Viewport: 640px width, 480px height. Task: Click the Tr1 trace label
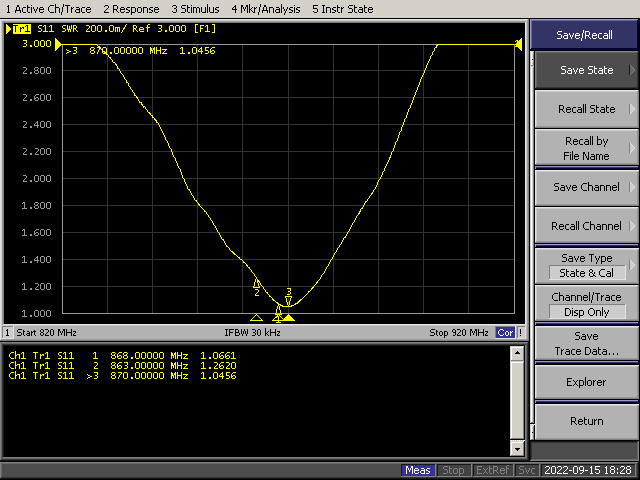click(x=22, y=29)
